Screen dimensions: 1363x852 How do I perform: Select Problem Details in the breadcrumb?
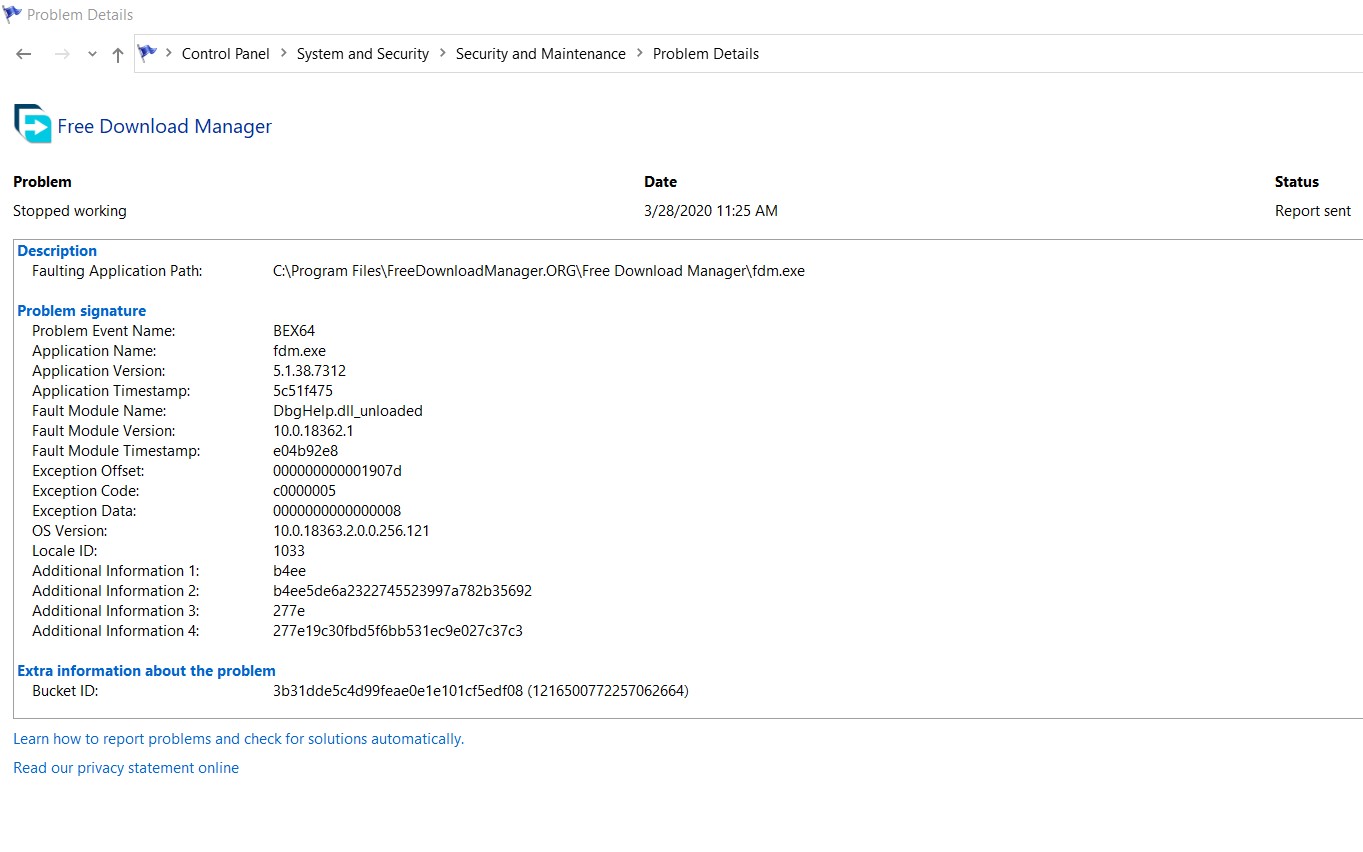click(706, 54)
